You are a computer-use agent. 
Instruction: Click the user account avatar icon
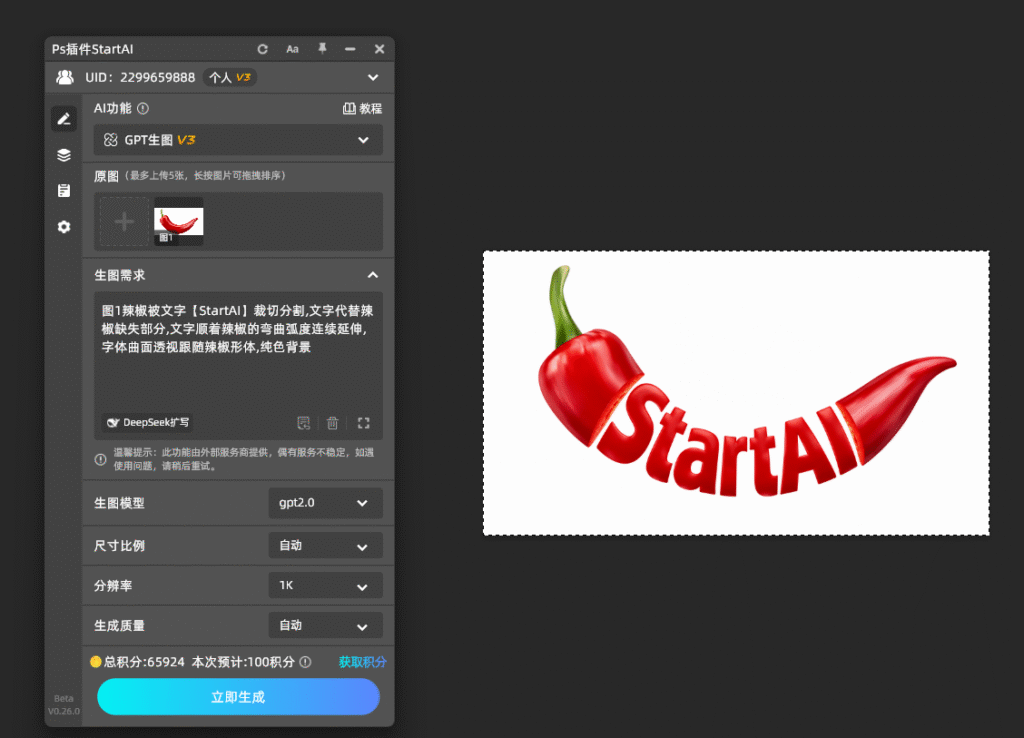(x=65, y=77)
